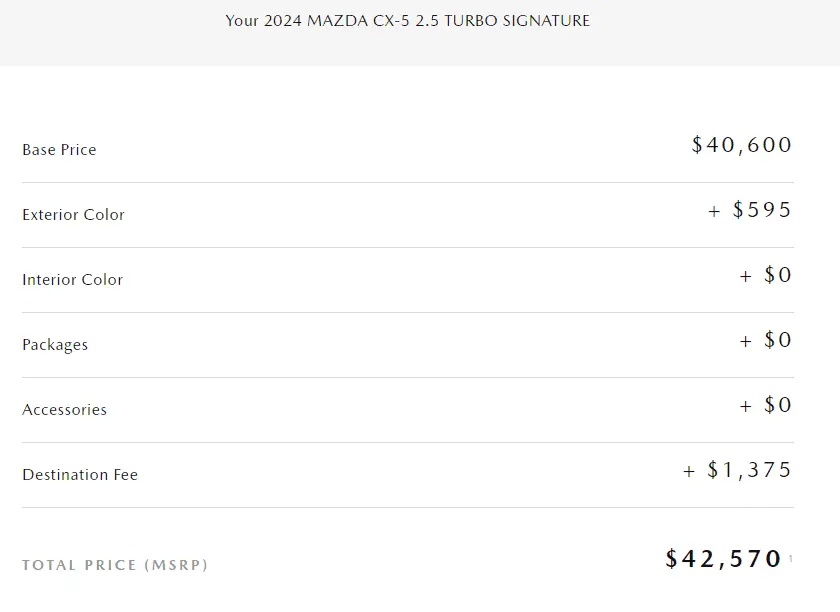The height and width of the screenshot is (612, 840).
Task: Click the $595 exterior color amount
Action: pos(762,210)
